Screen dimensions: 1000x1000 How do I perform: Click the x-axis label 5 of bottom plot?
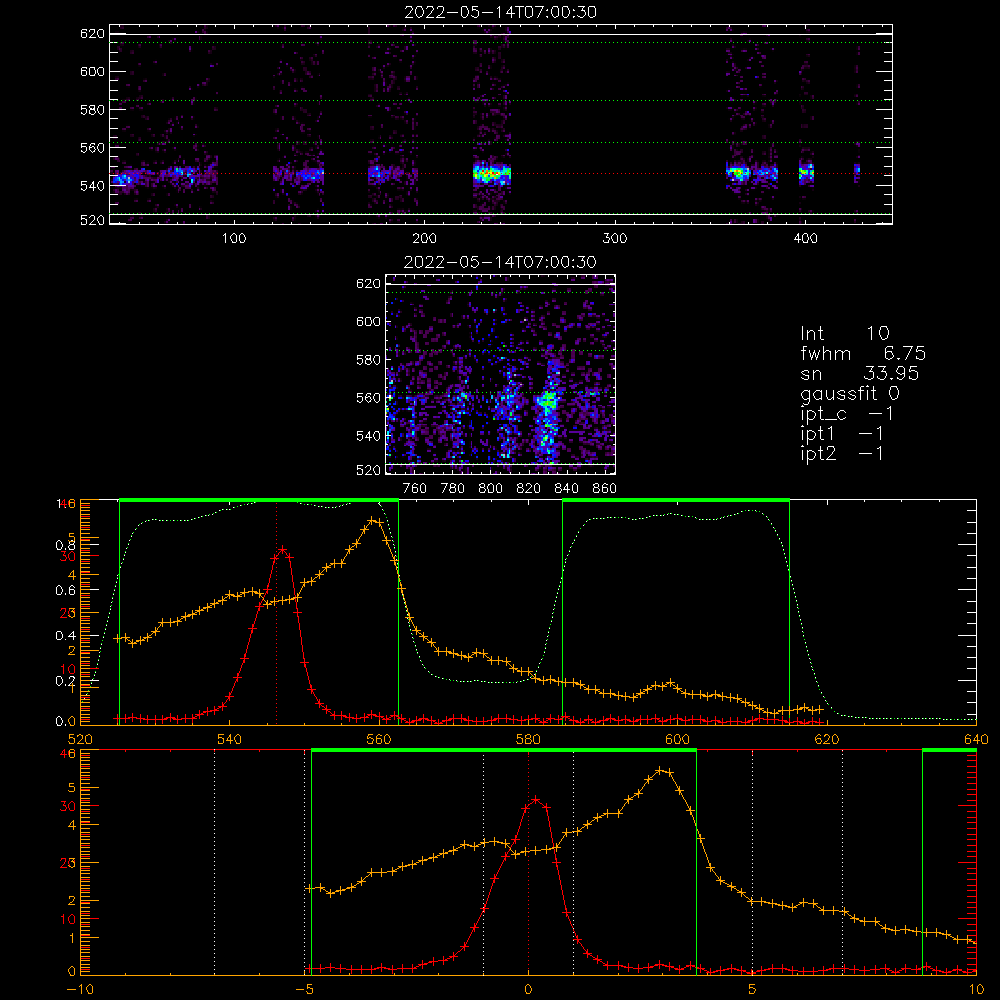(753, 989)
